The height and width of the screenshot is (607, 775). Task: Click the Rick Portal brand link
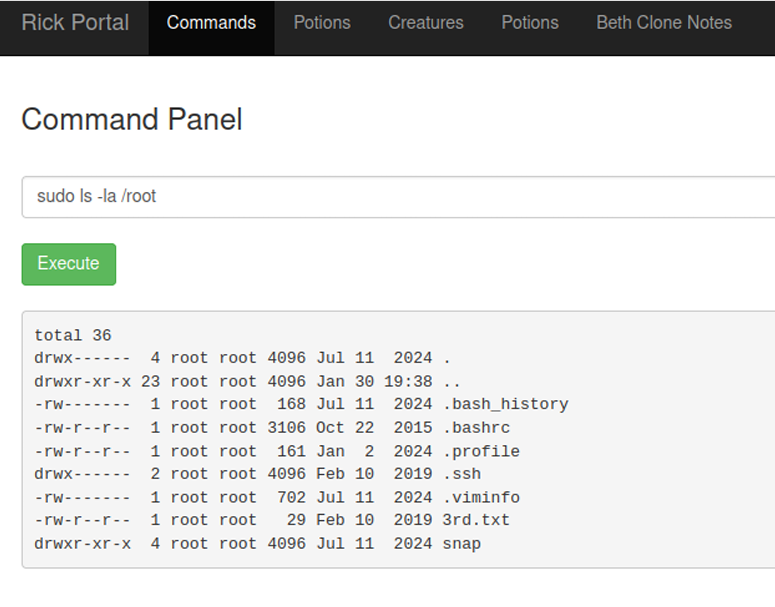pos(75,22)
